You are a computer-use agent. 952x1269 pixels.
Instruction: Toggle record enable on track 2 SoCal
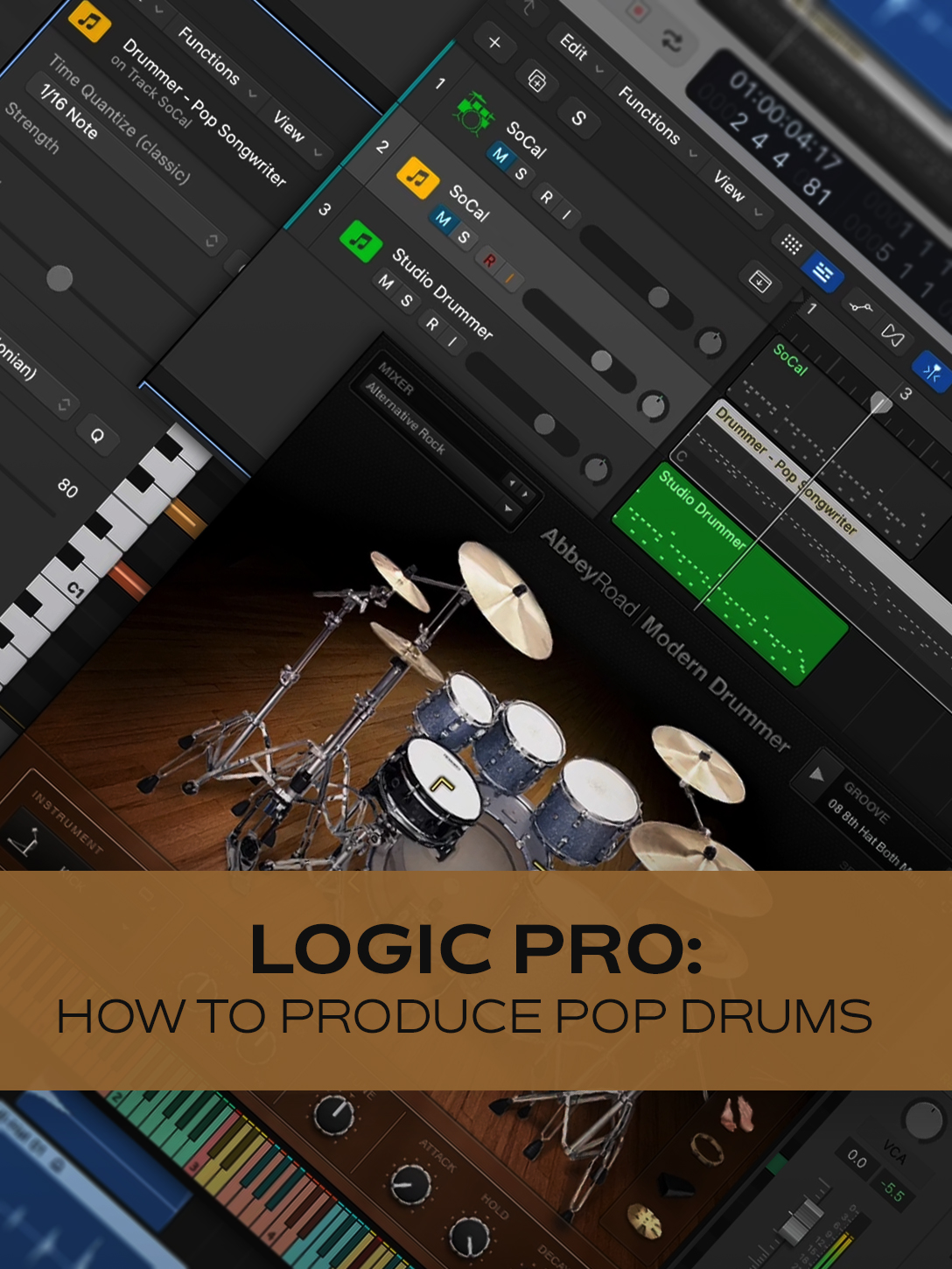(489, 260)
